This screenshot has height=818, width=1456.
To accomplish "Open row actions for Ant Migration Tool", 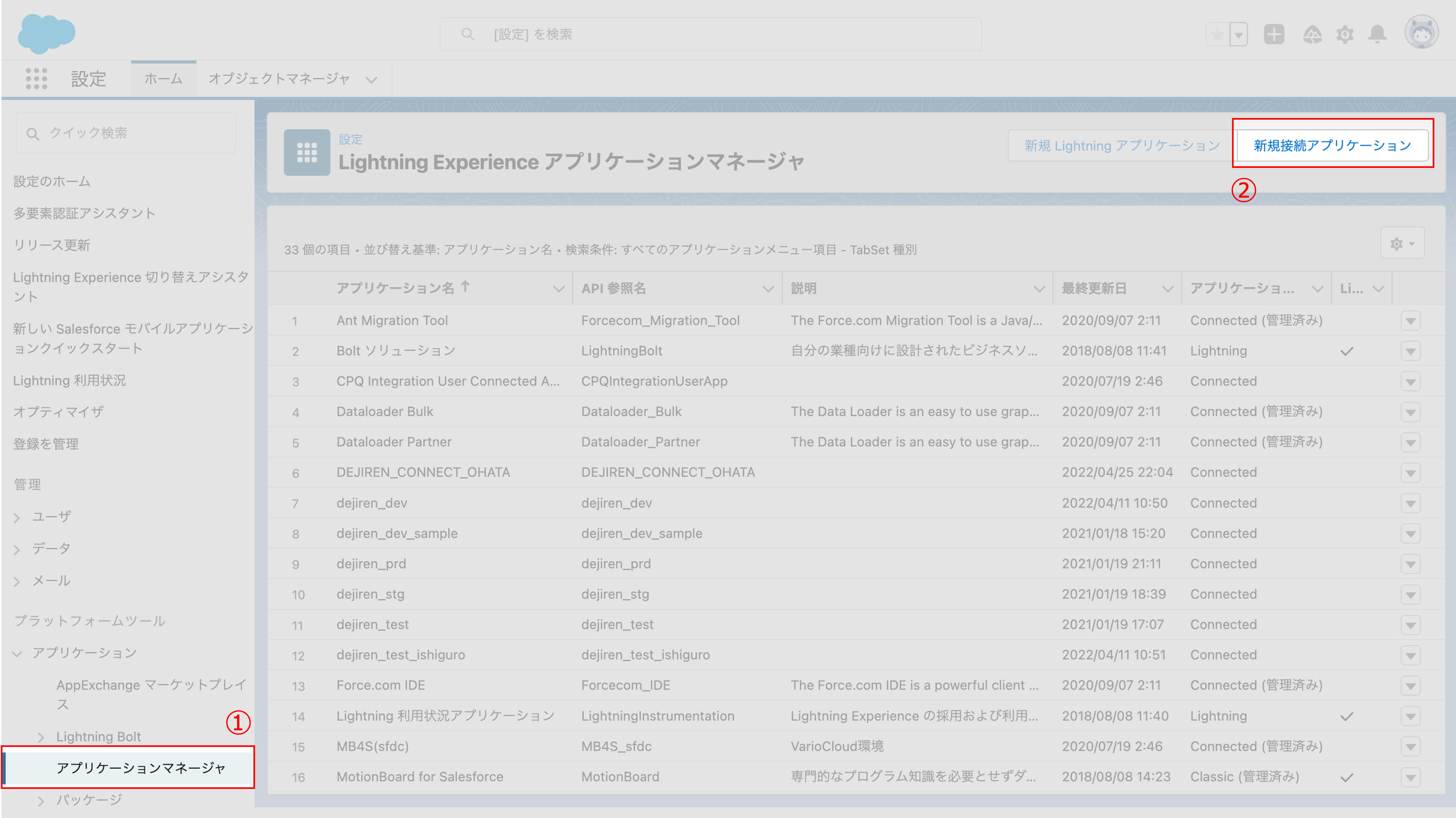I will pyautogui.click(x=1411, y=321).
